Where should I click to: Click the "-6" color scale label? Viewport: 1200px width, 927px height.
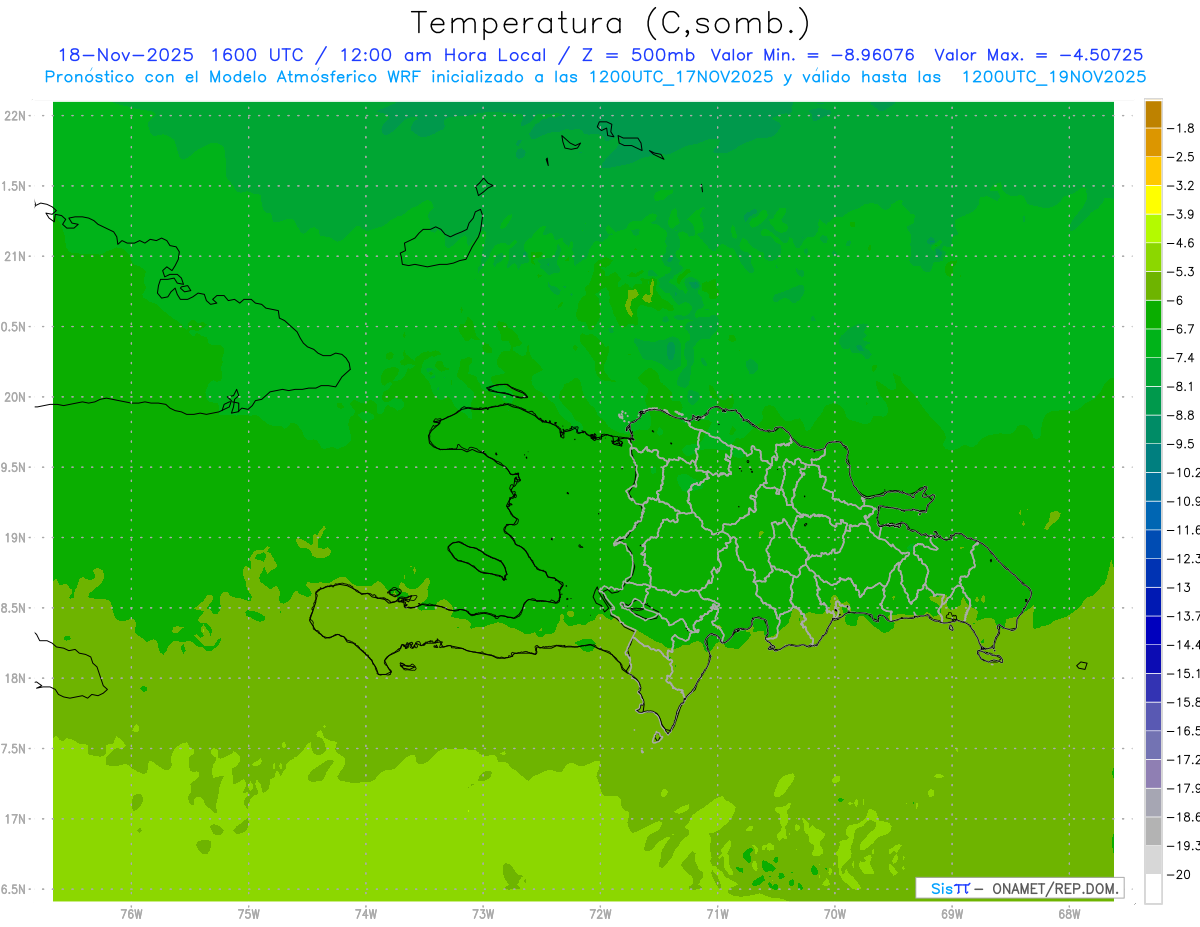point(1176,301)
